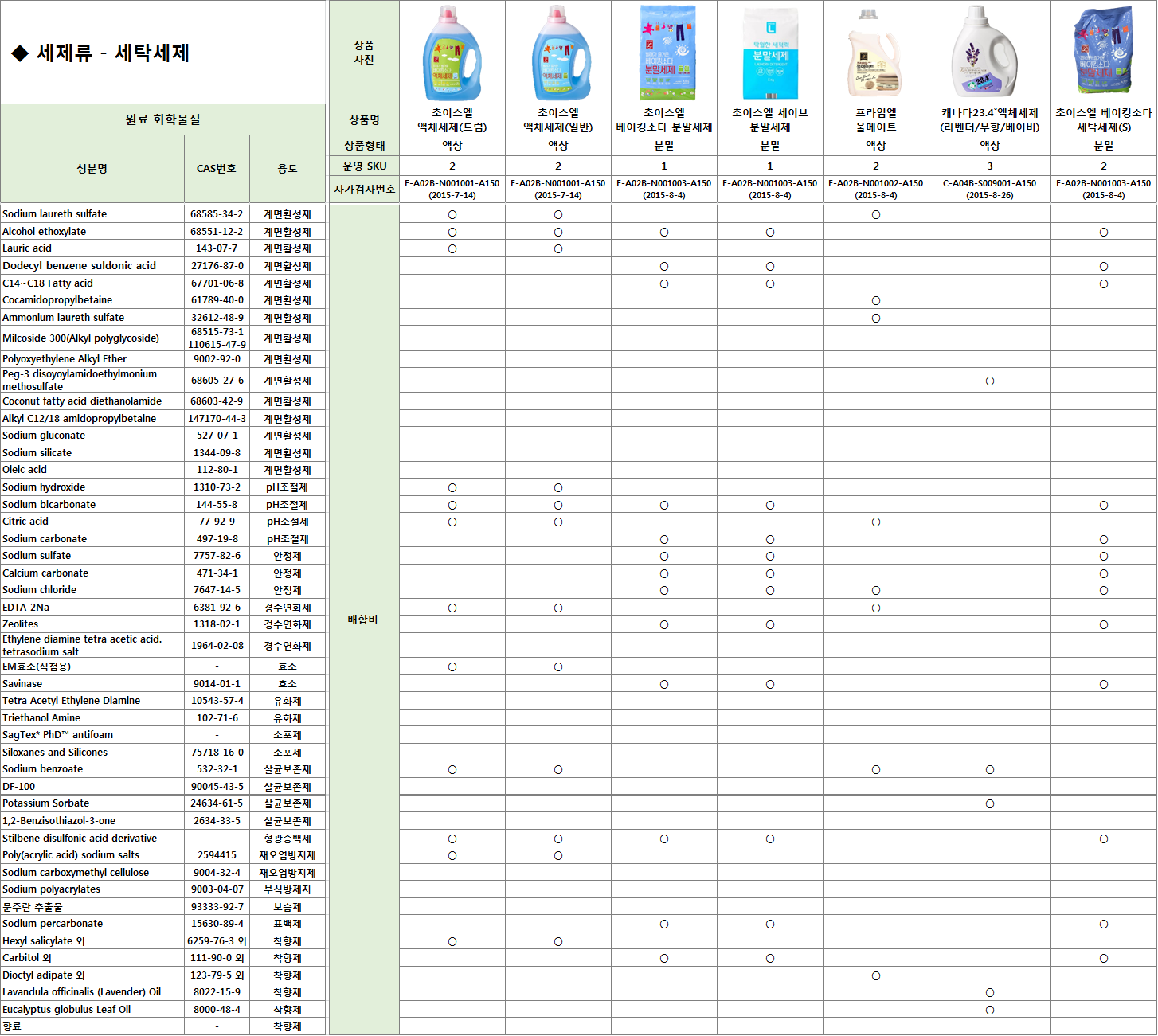Select the '초이스엘 세이브 분말세제' product name

coord(769,119)
